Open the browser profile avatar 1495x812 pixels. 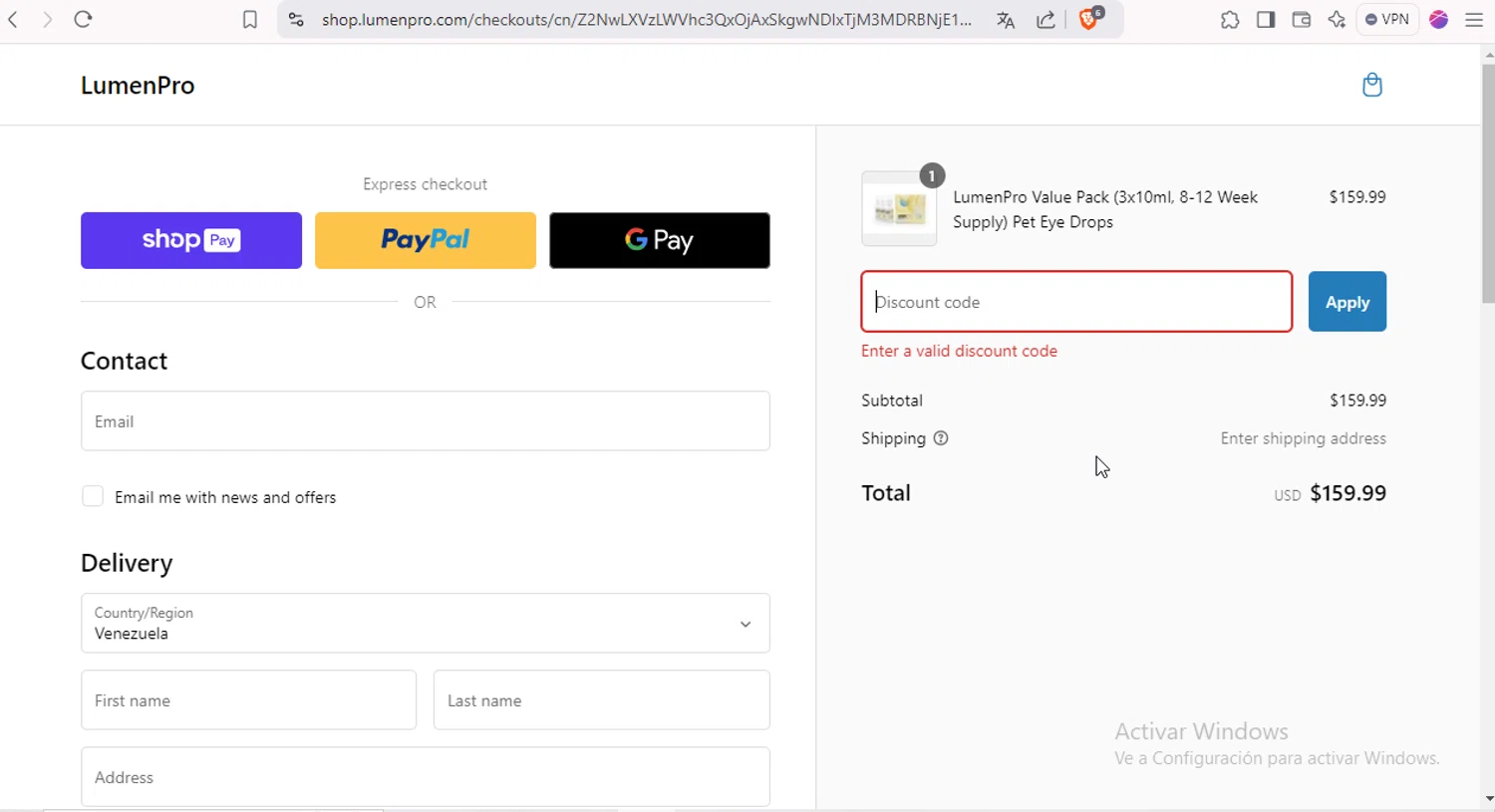1438,19
